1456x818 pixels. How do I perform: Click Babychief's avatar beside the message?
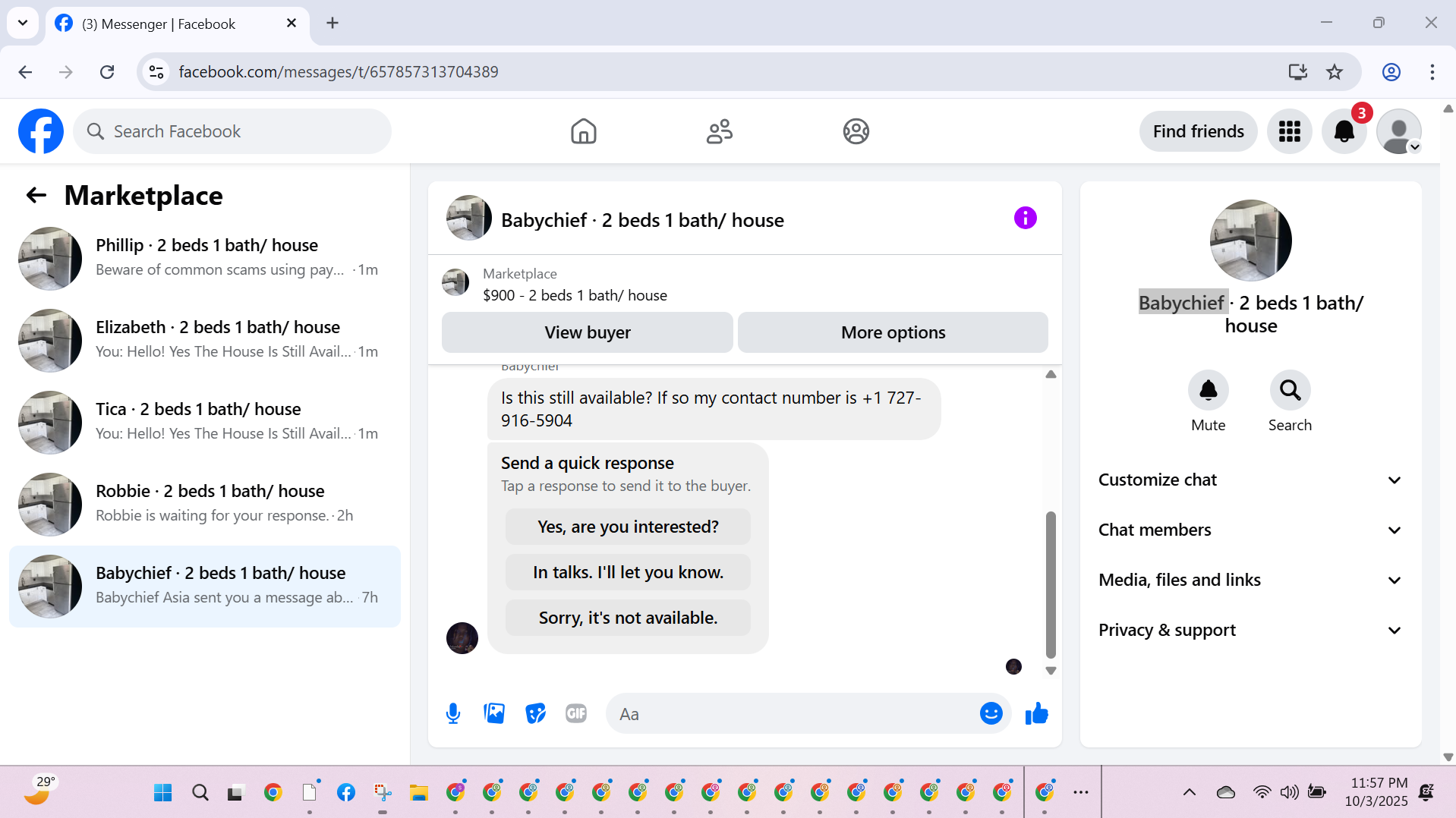click(462, 637)
